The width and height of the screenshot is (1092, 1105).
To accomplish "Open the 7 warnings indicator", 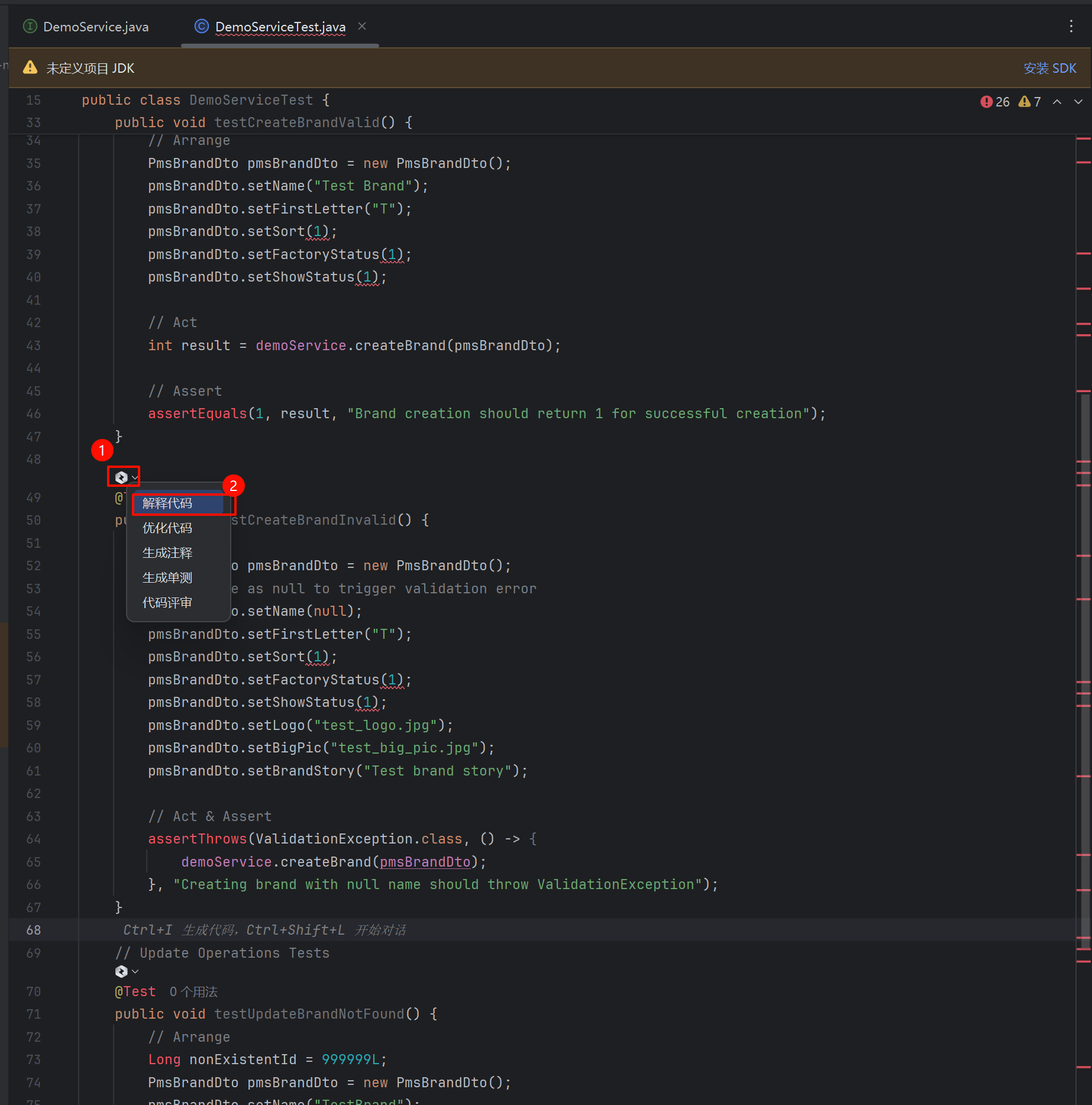I will pos(1030,102).
